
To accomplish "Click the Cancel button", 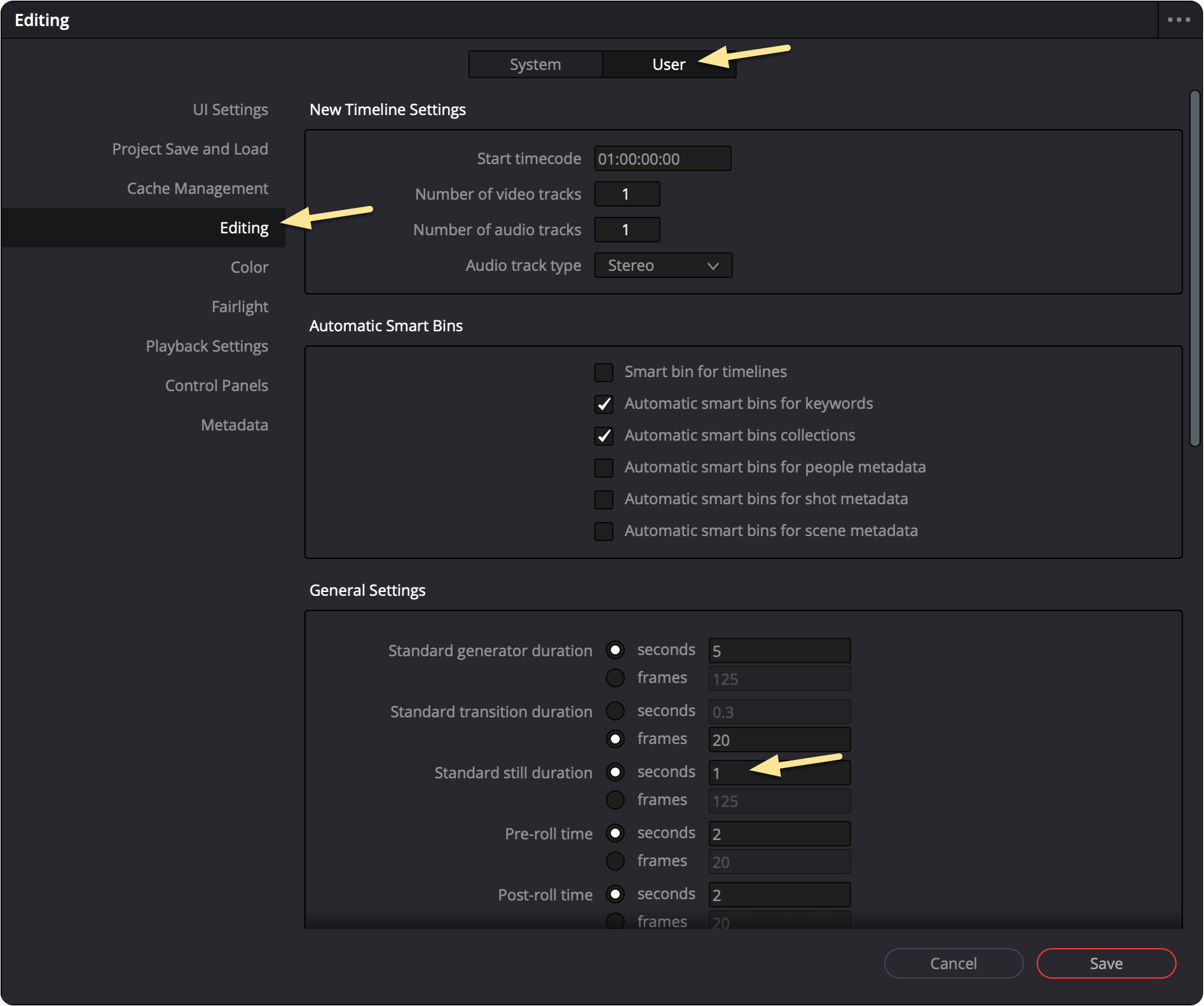I will point(953,963).
